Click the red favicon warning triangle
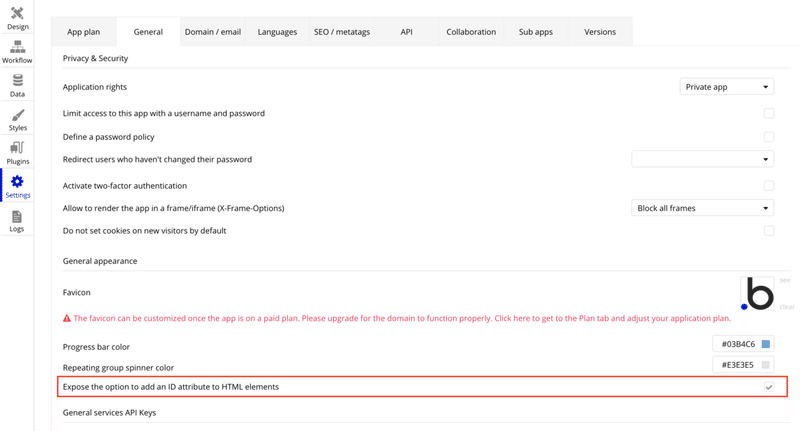Image resolution: width=800 pixels, height=431 pixels. (67, 318)
